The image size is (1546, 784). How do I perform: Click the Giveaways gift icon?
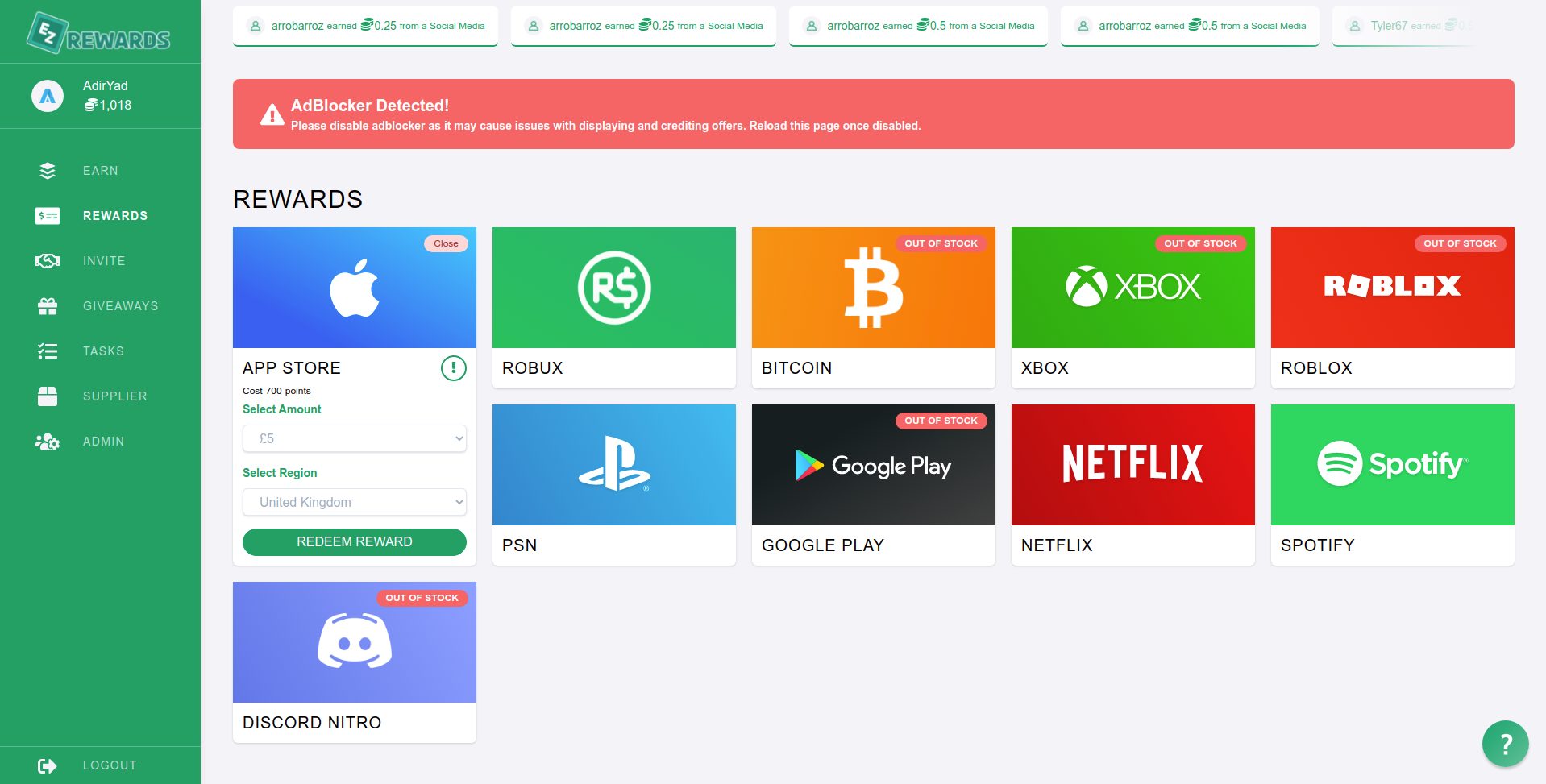(48, 306)
